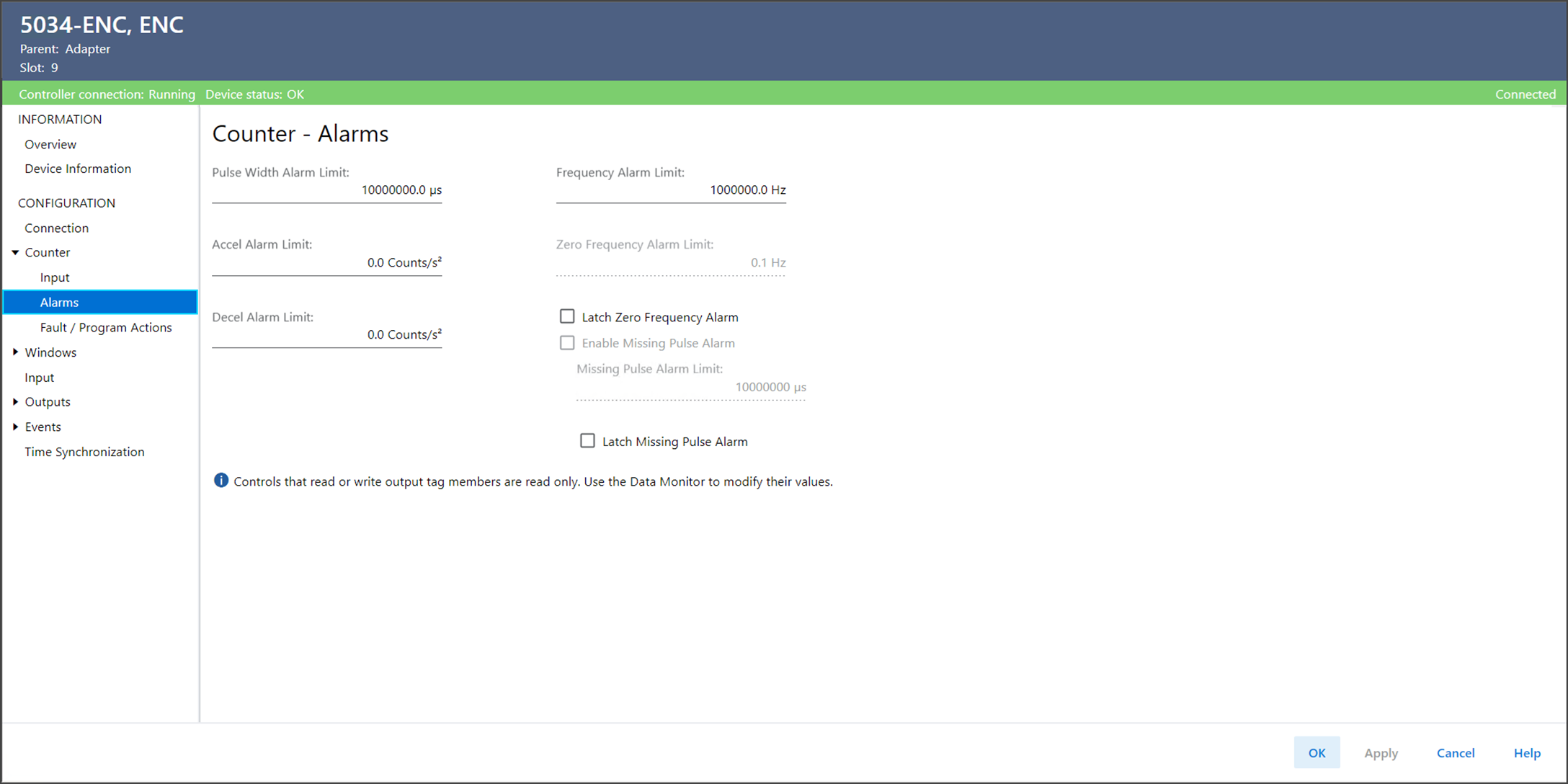The height and width of the screenshot is (784, 1568).
Task: Check Latch Missing Pulse Alarm
Action: coord(587,441)
